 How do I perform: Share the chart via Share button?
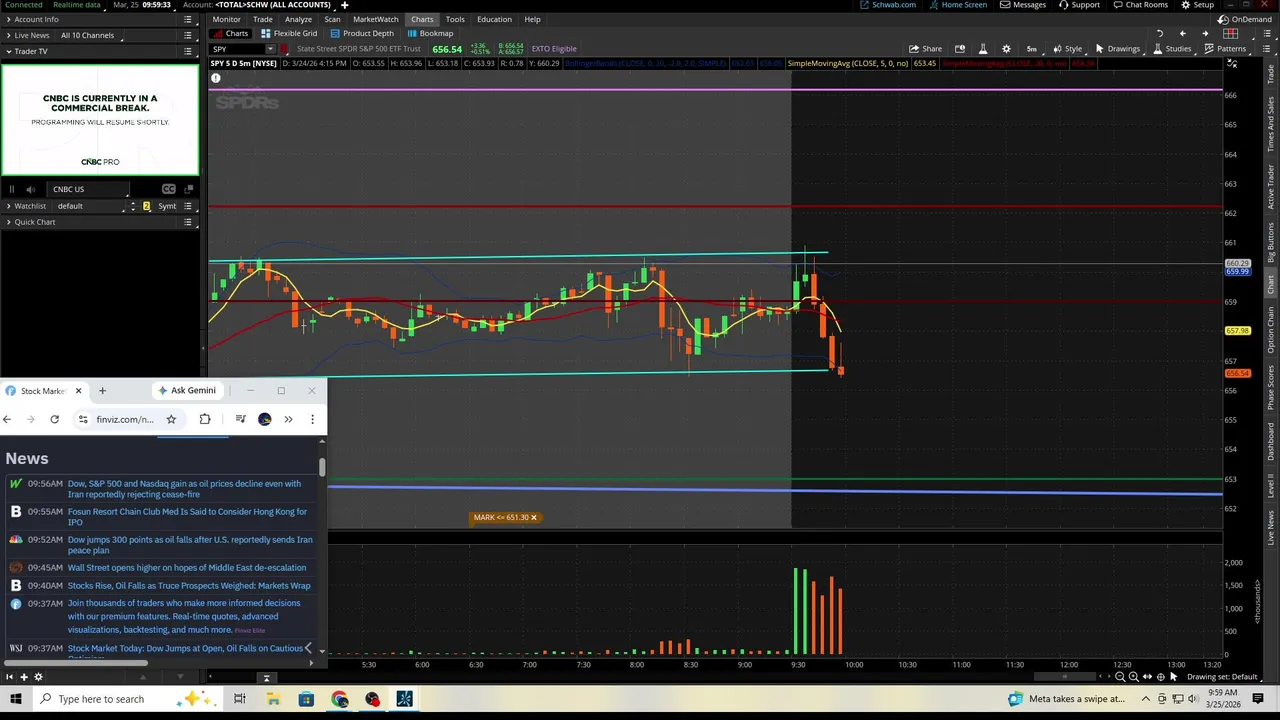[x=925, y=49]
